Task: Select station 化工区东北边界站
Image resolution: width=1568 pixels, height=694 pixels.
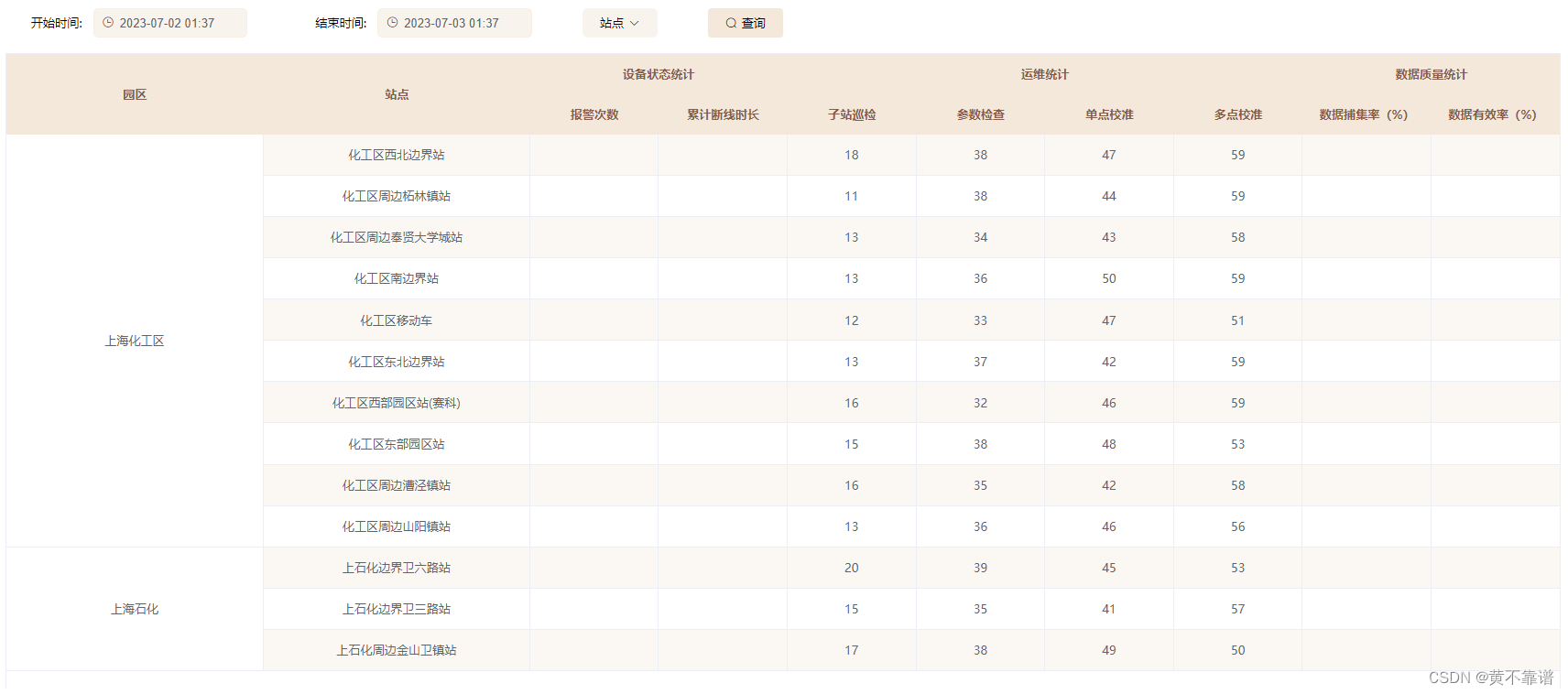Action: (x=397, y=362)
